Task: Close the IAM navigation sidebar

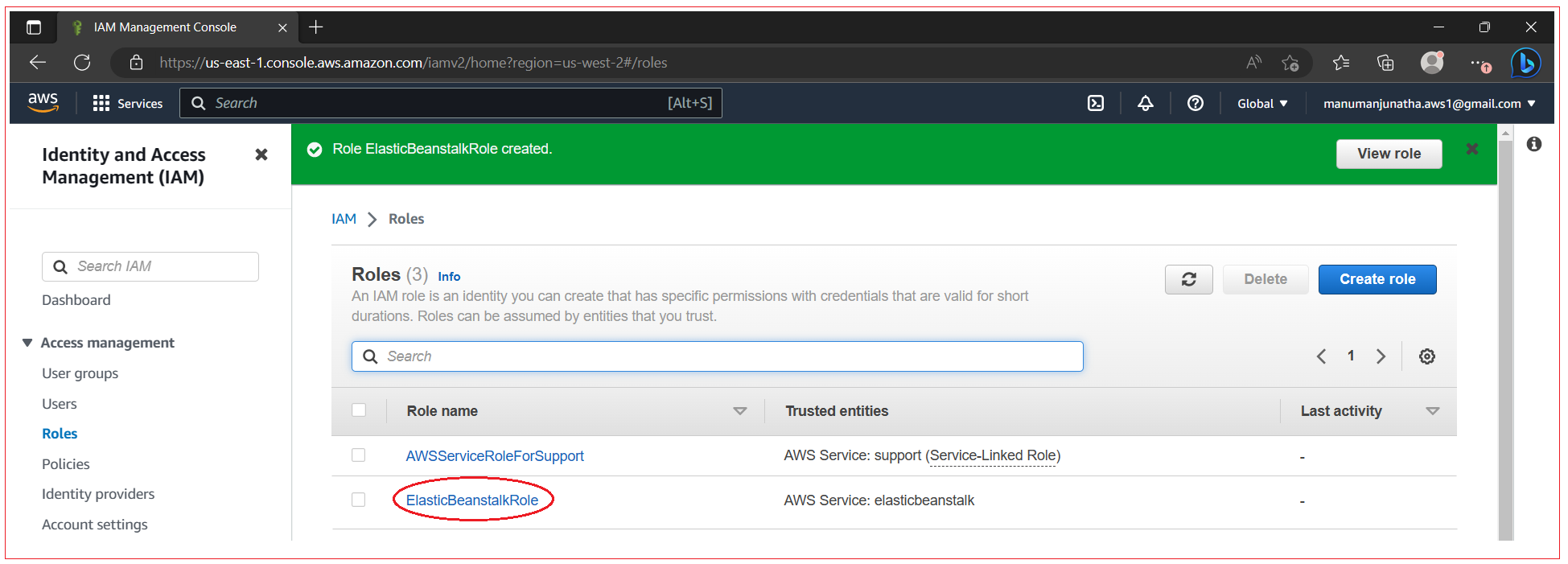Action: (261, 154)
